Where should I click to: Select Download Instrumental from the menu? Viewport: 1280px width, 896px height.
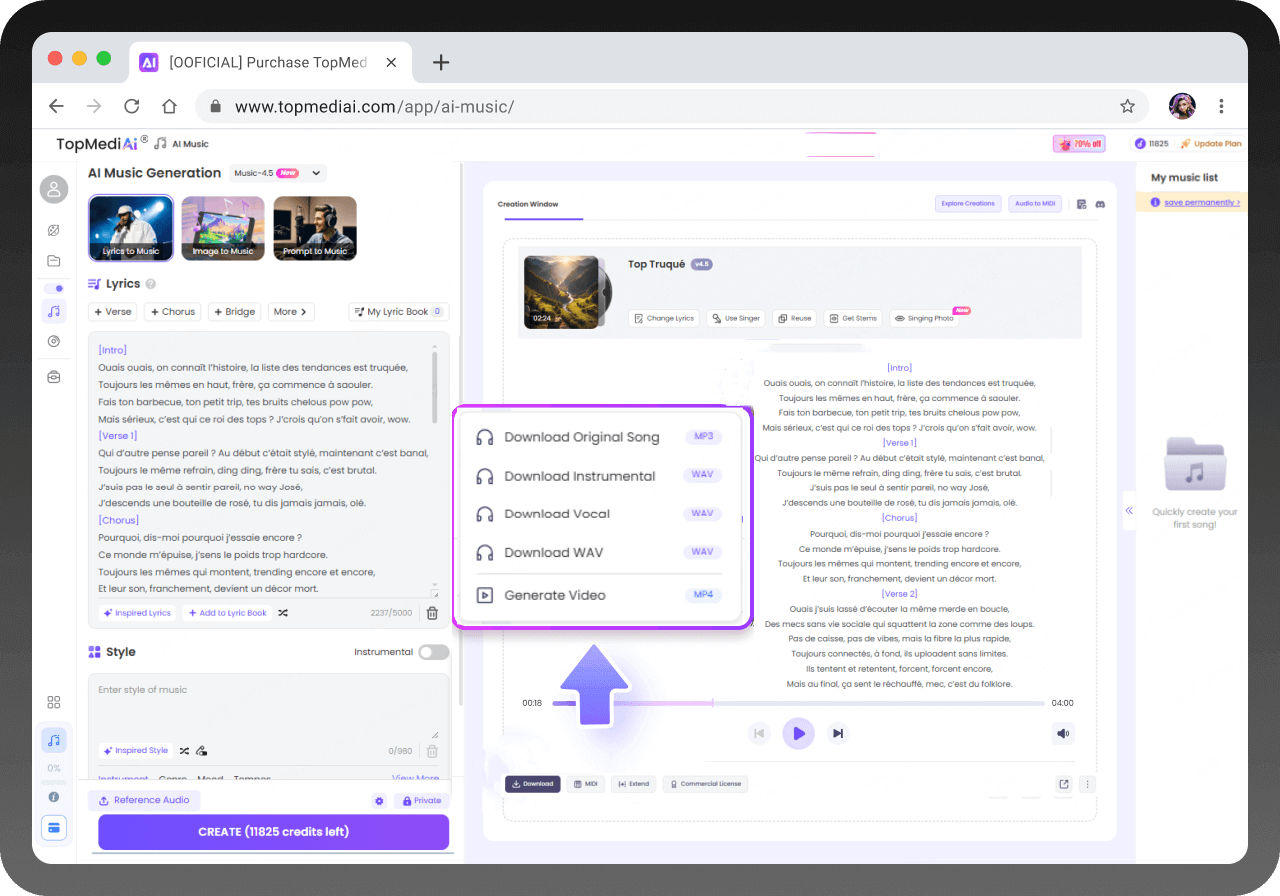[x=580, y=476]
